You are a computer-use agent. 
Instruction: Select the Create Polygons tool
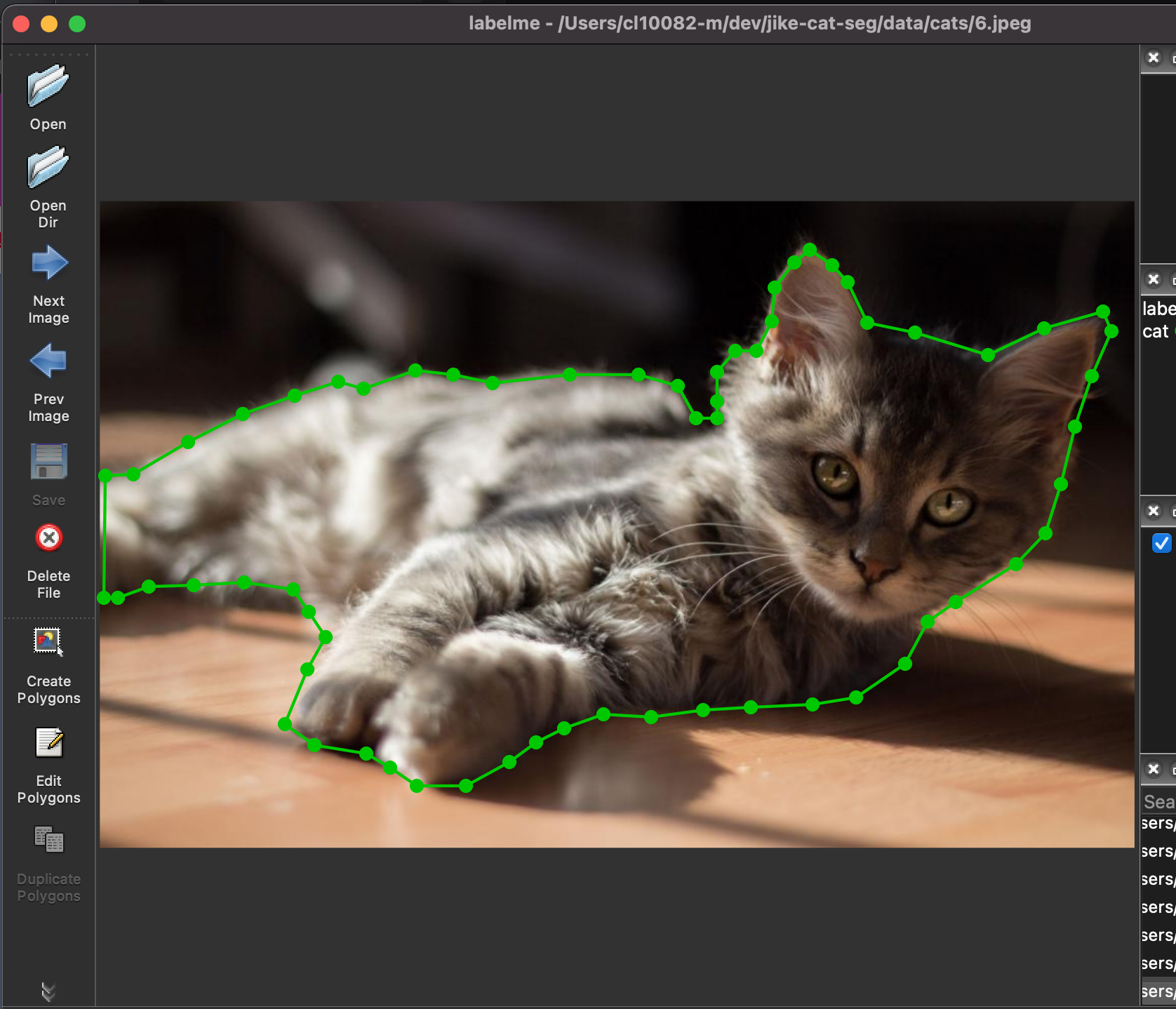[48, 642]
